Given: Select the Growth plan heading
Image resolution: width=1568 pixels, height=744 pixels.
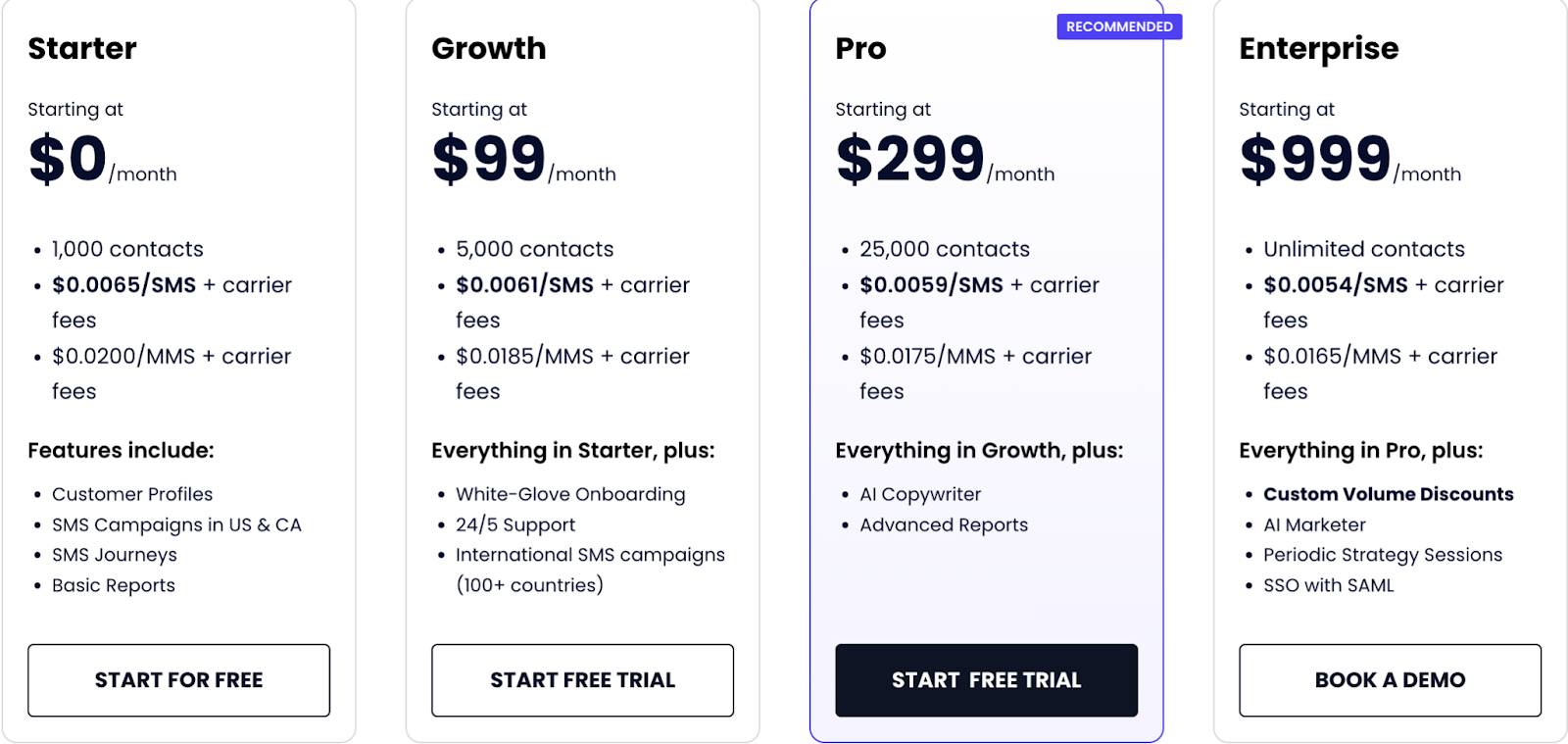Looking at the screenshot, I should tap(488, 48).
